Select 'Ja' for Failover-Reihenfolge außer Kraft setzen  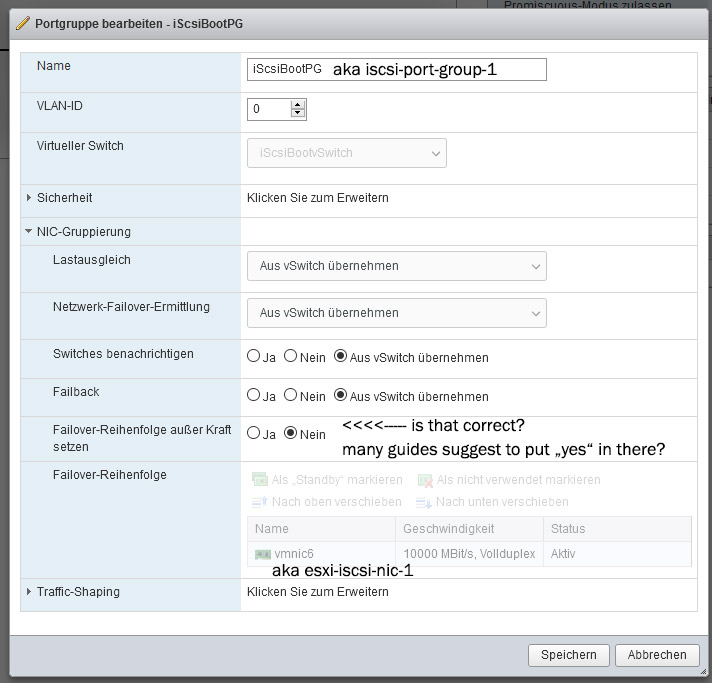(253, 433)
